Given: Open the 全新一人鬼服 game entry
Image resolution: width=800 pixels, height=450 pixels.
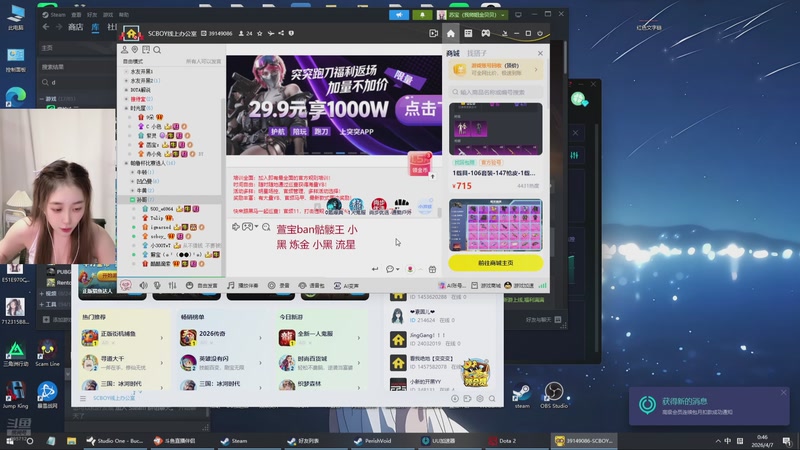Looking at the screenshot, I should pyautogui.click(x=320, y=337).
